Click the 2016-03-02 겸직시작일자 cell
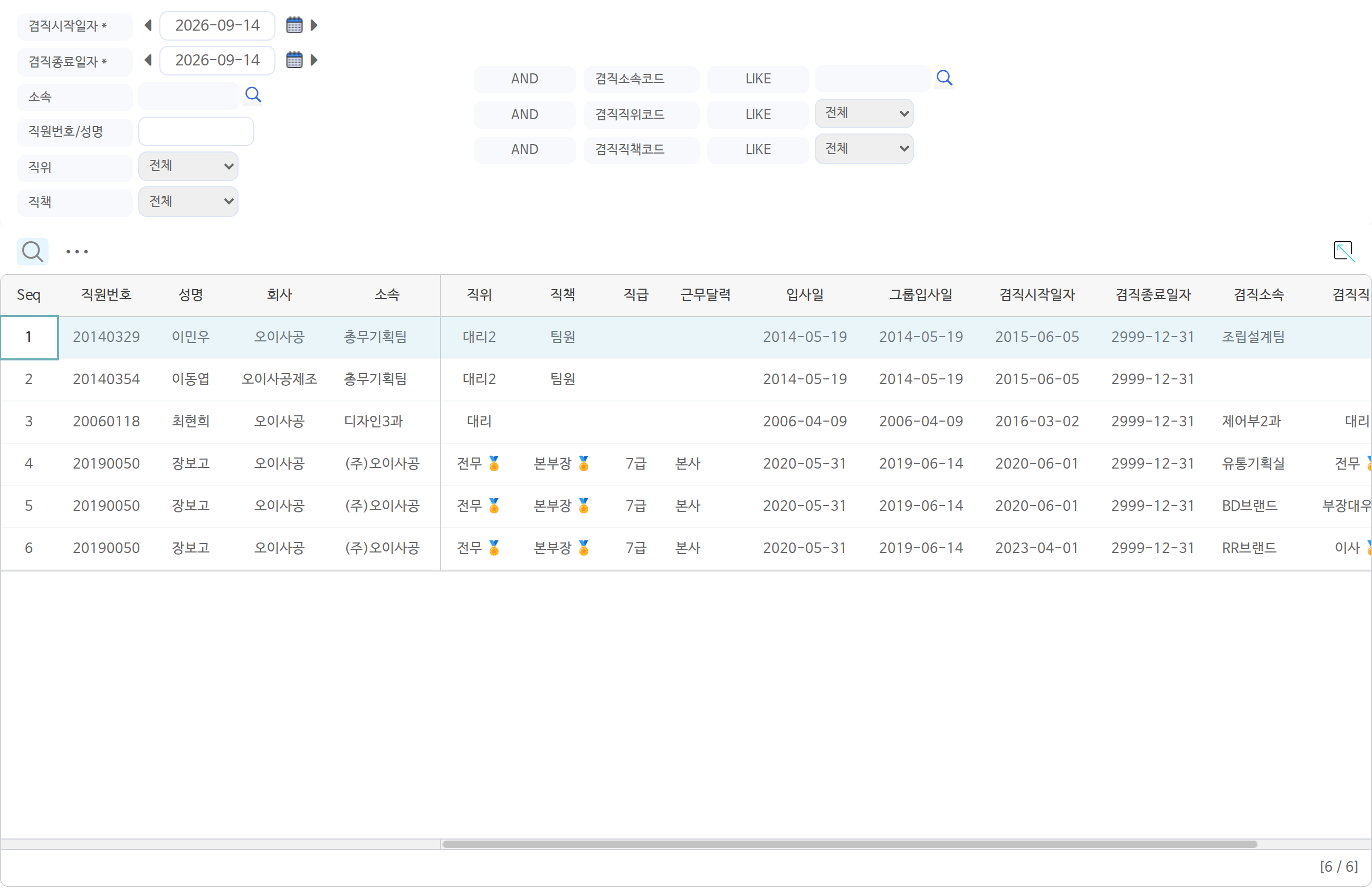This screenshot has width=1372, height=896. pyautogui.click(x=1037, y=421)
